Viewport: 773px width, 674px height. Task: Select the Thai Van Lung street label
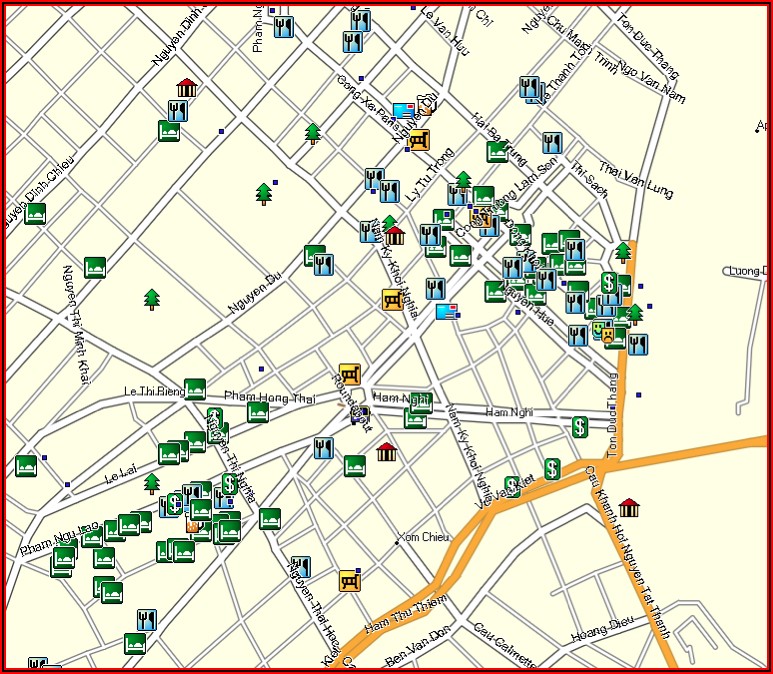(x=635, y=179)
